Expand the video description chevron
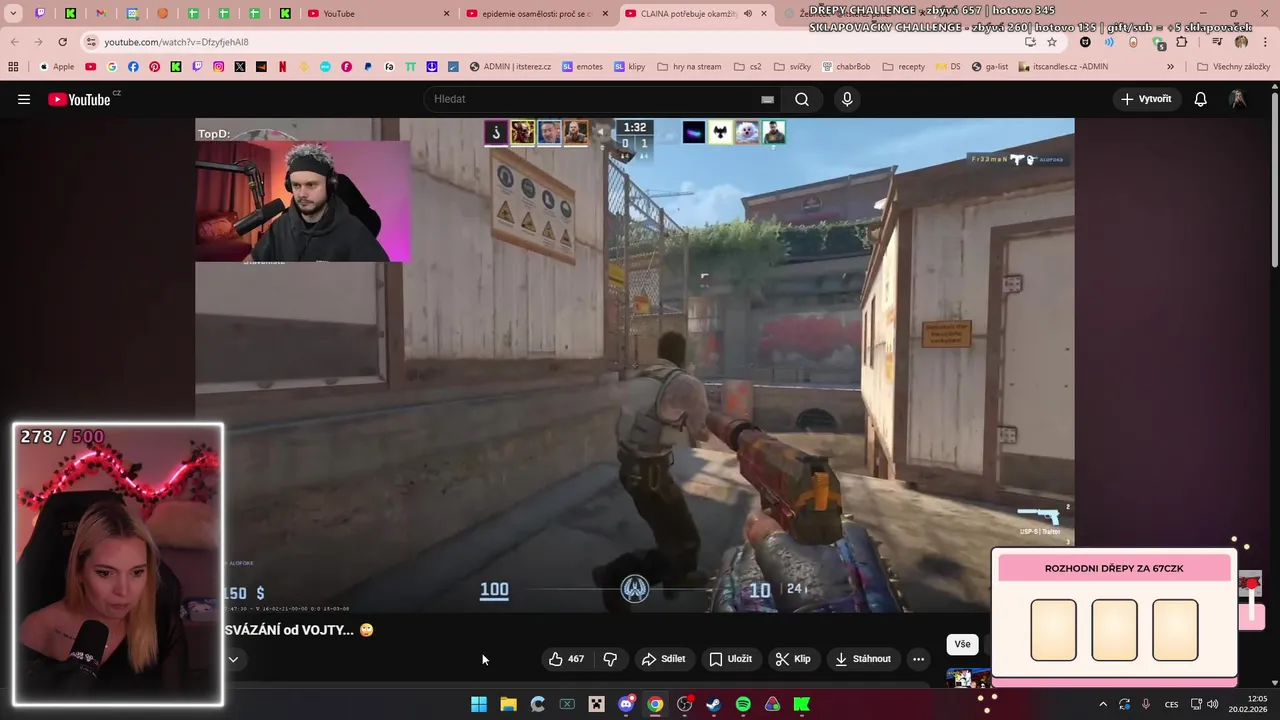The width and height of the screenshot is (1280, 720). pyautogui.click(x=233, y=659)
